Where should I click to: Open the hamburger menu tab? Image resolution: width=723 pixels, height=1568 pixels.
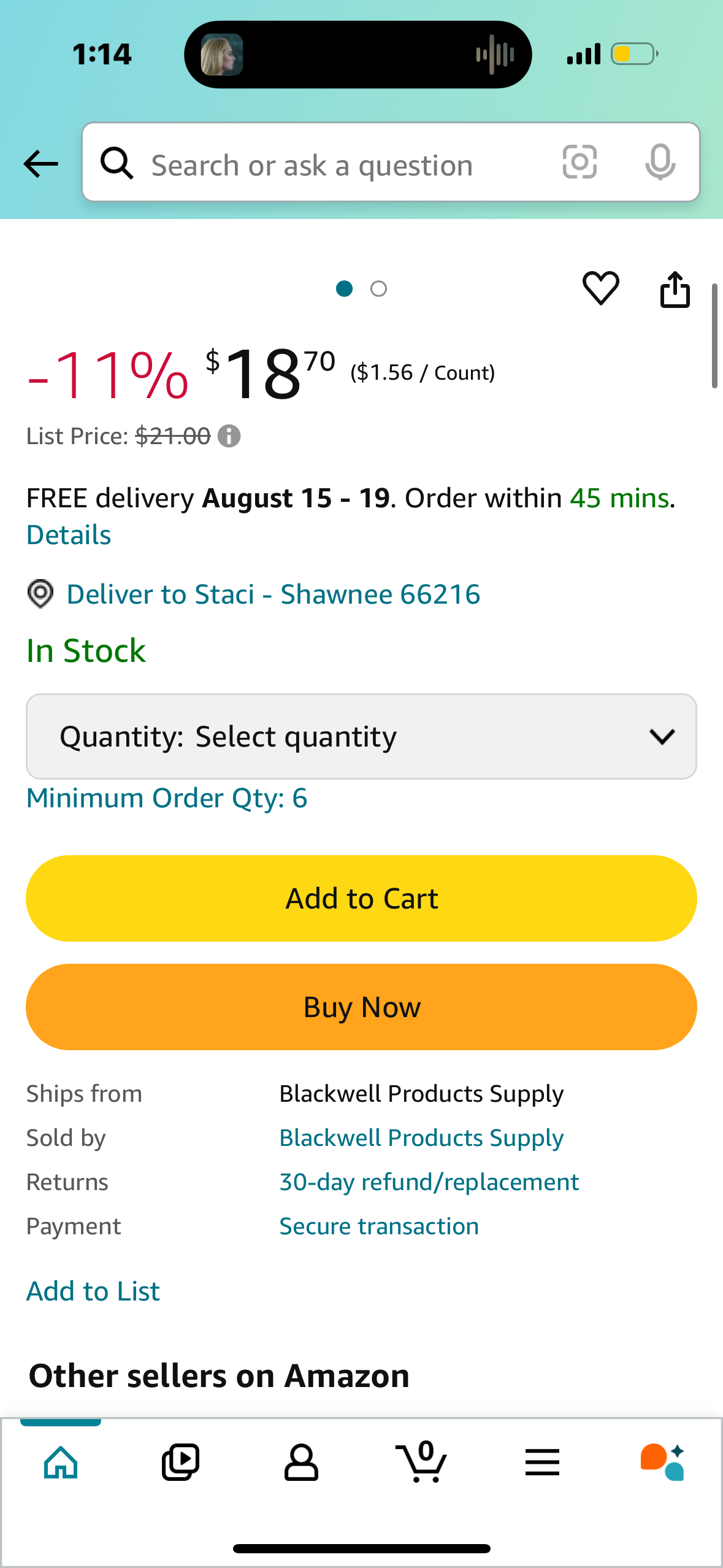(542, 1462)
